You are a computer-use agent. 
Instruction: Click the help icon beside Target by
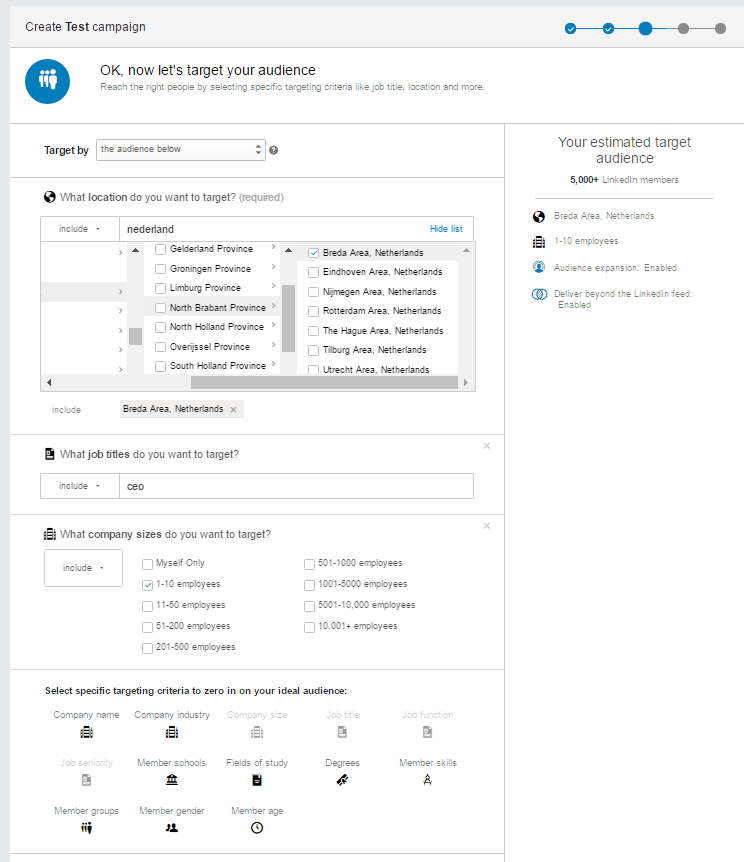coord(273,151)
